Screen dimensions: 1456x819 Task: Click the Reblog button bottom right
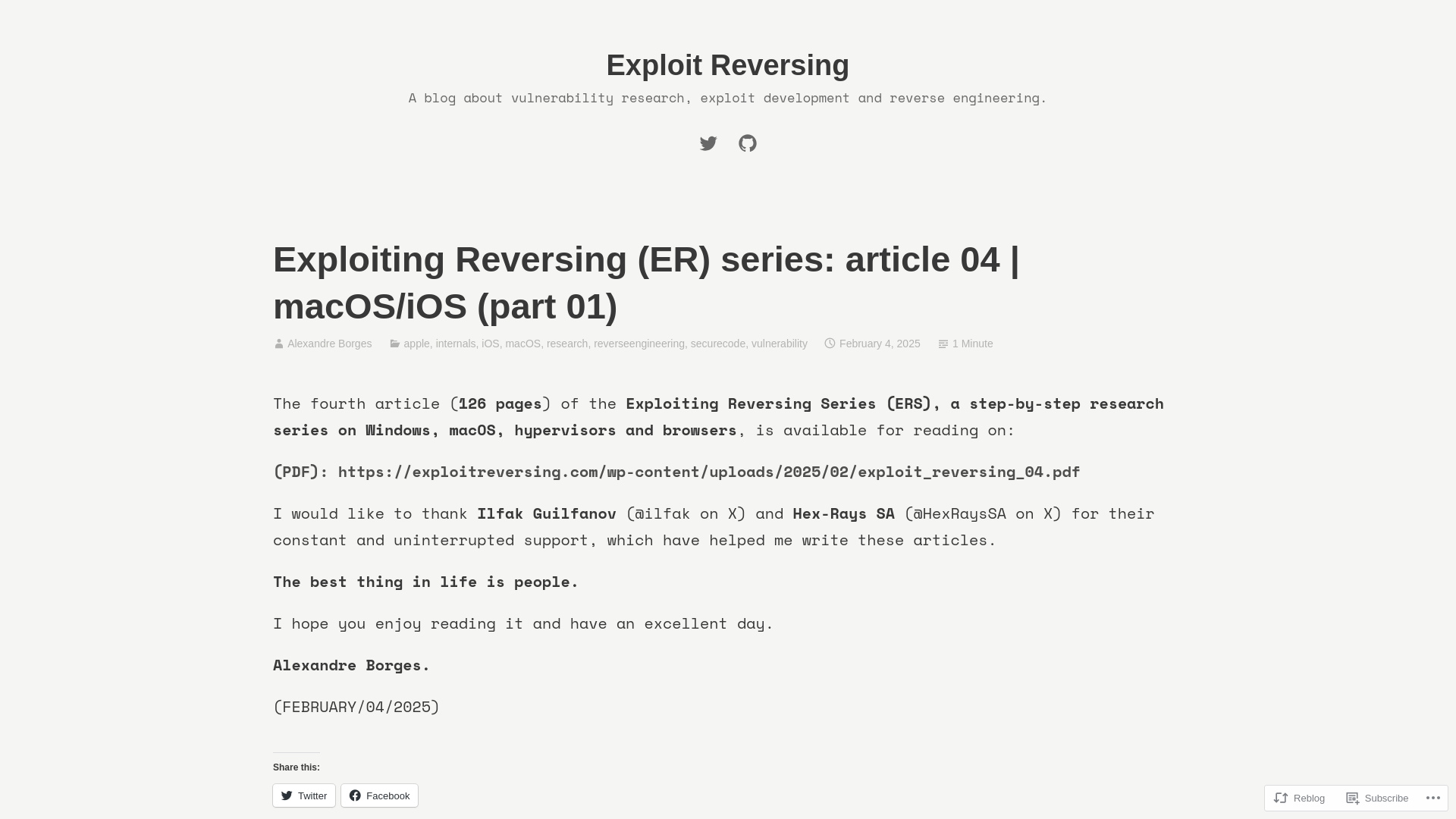(x=1300, y=797)
